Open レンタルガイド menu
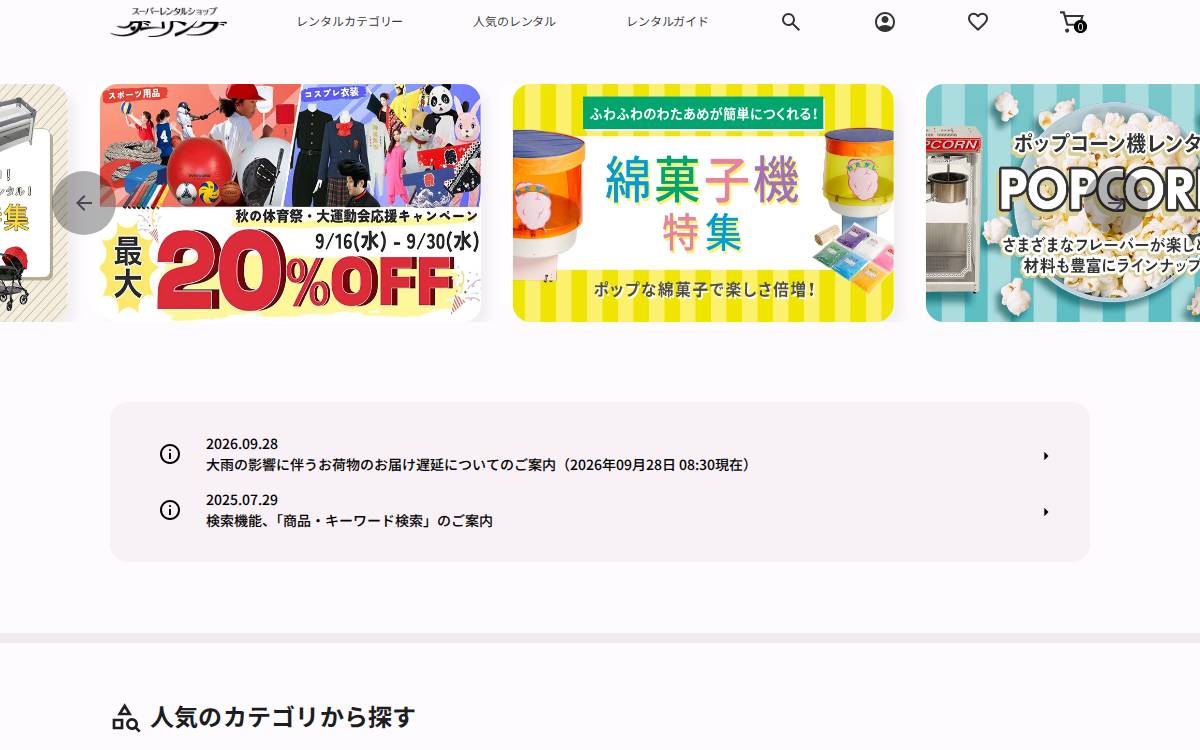1200x750 pixels. [668, 22]
